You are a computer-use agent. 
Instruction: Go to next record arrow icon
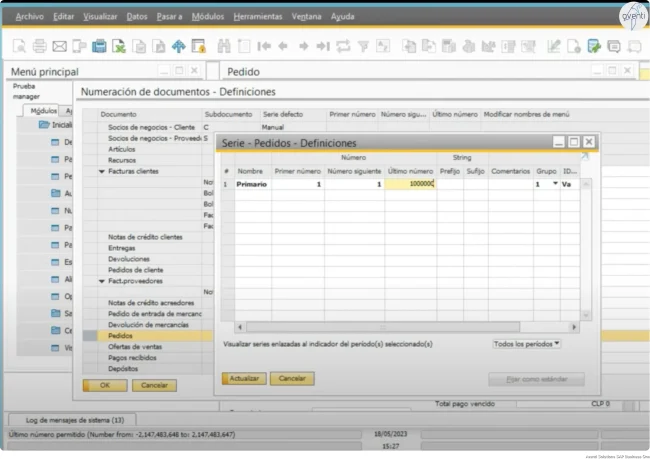coord(303,46)
